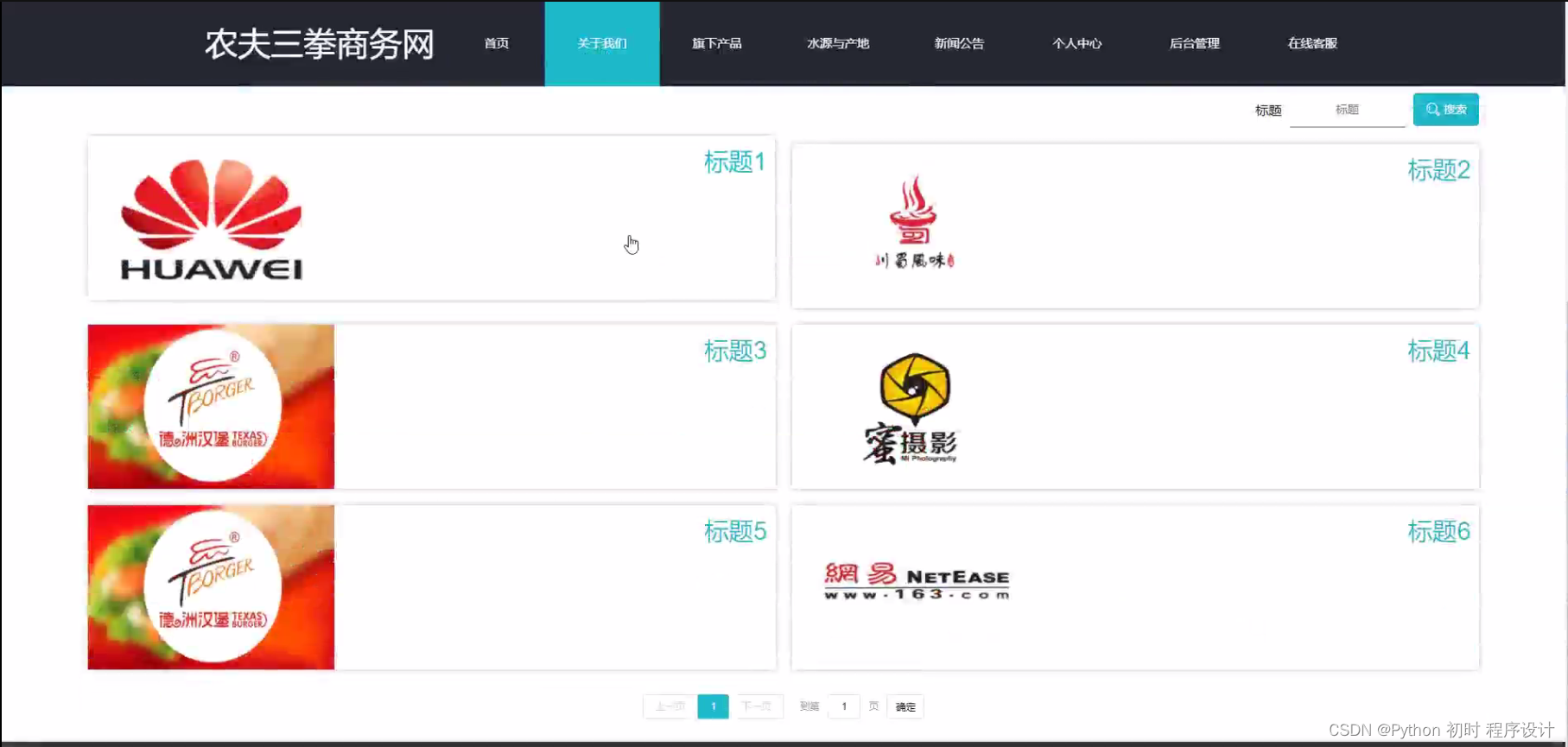Click the Huawei logo image

click(212, 218)
